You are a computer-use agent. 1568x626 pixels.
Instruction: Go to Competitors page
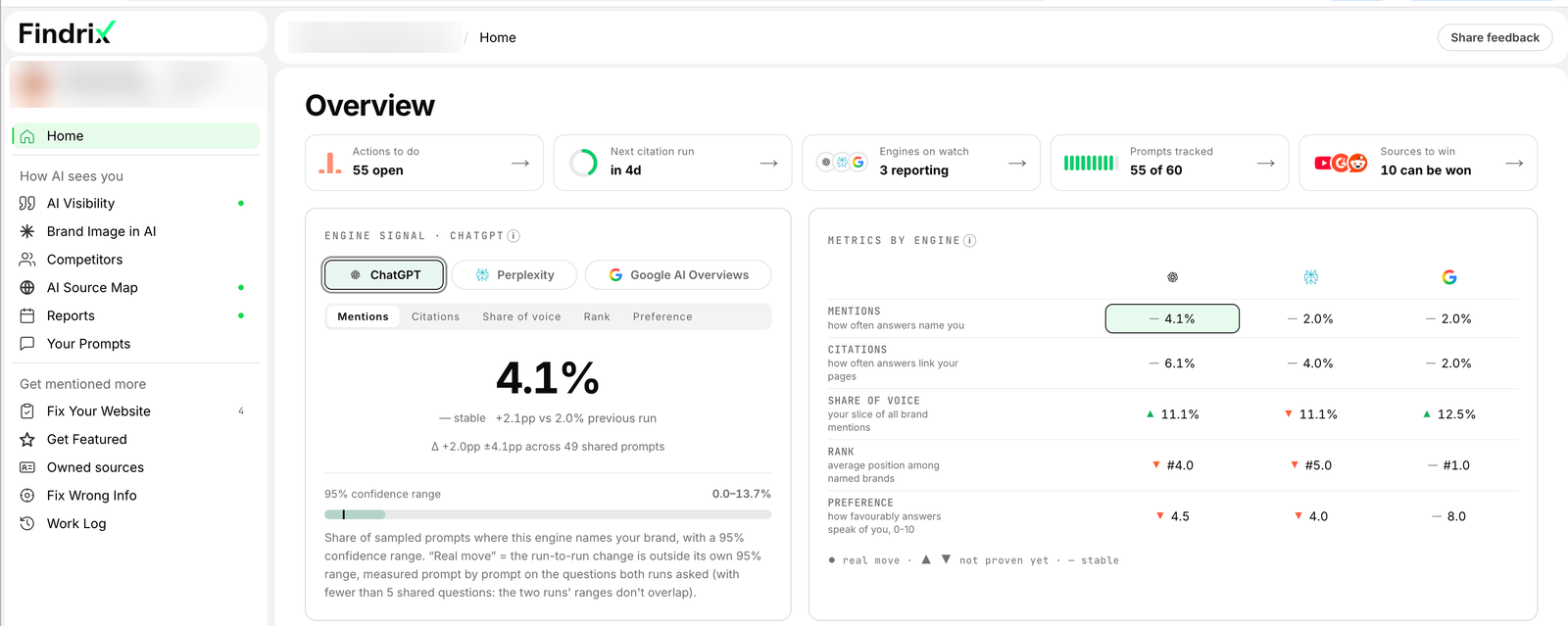(136, 260)
